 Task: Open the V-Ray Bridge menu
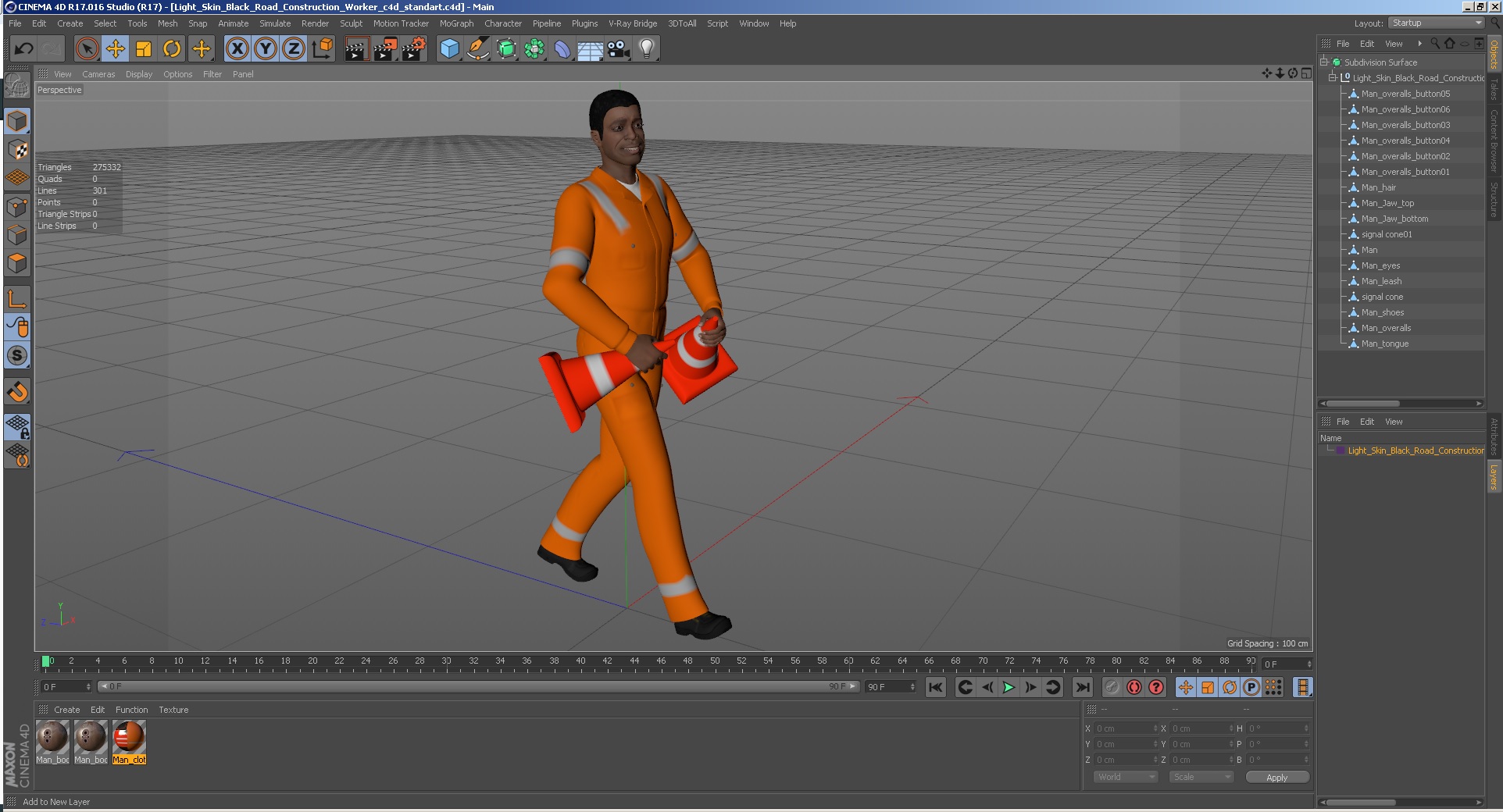(x=633, y=23)
